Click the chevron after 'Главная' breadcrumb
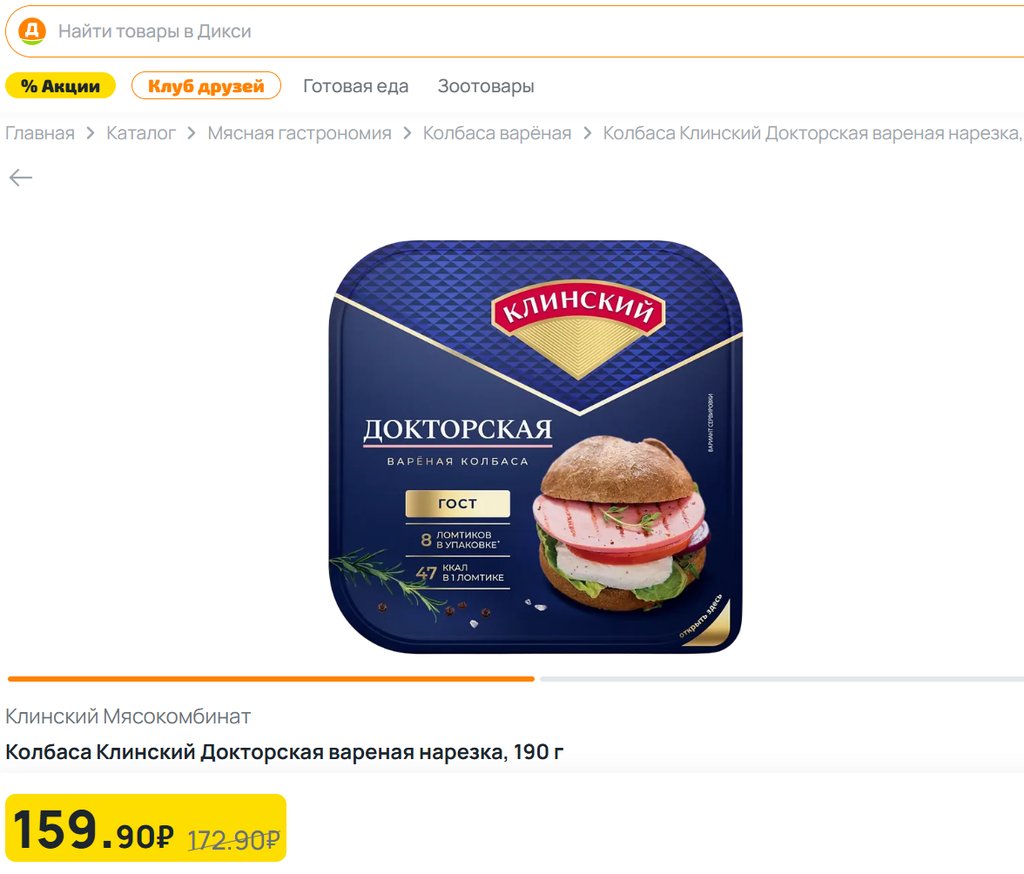Viewport: 1024px width, 874px height. pos(91,133)
